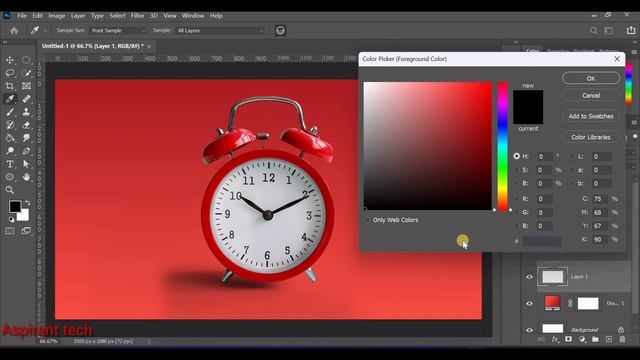Create a new layer icon
Image resolution: width=640 pixels, height=360 pixels.
pos(609,340)
